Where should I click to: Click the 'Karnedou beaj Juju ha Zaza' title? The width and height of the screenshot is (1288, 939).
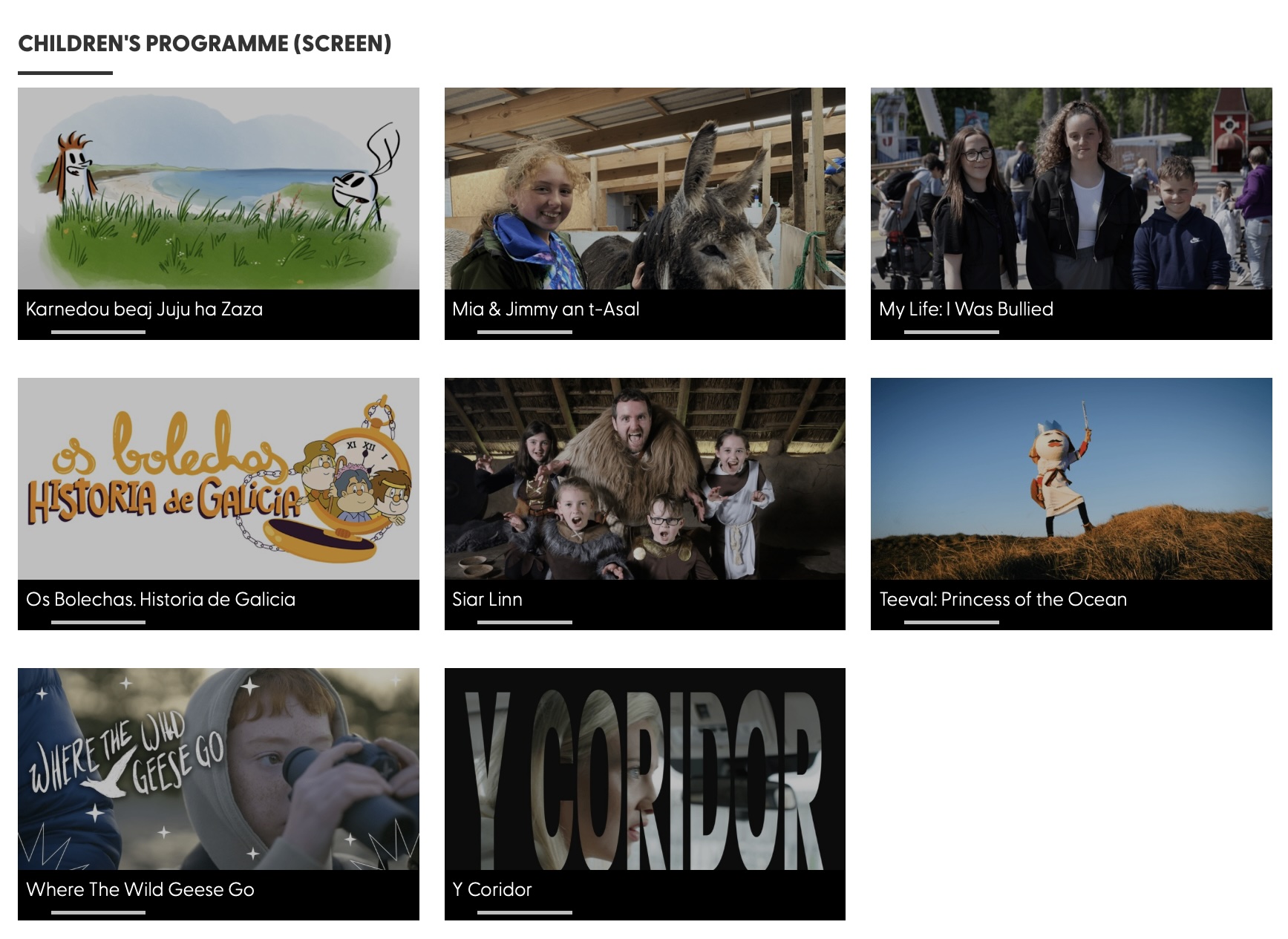pyautogui.click(x=144, y=309)
